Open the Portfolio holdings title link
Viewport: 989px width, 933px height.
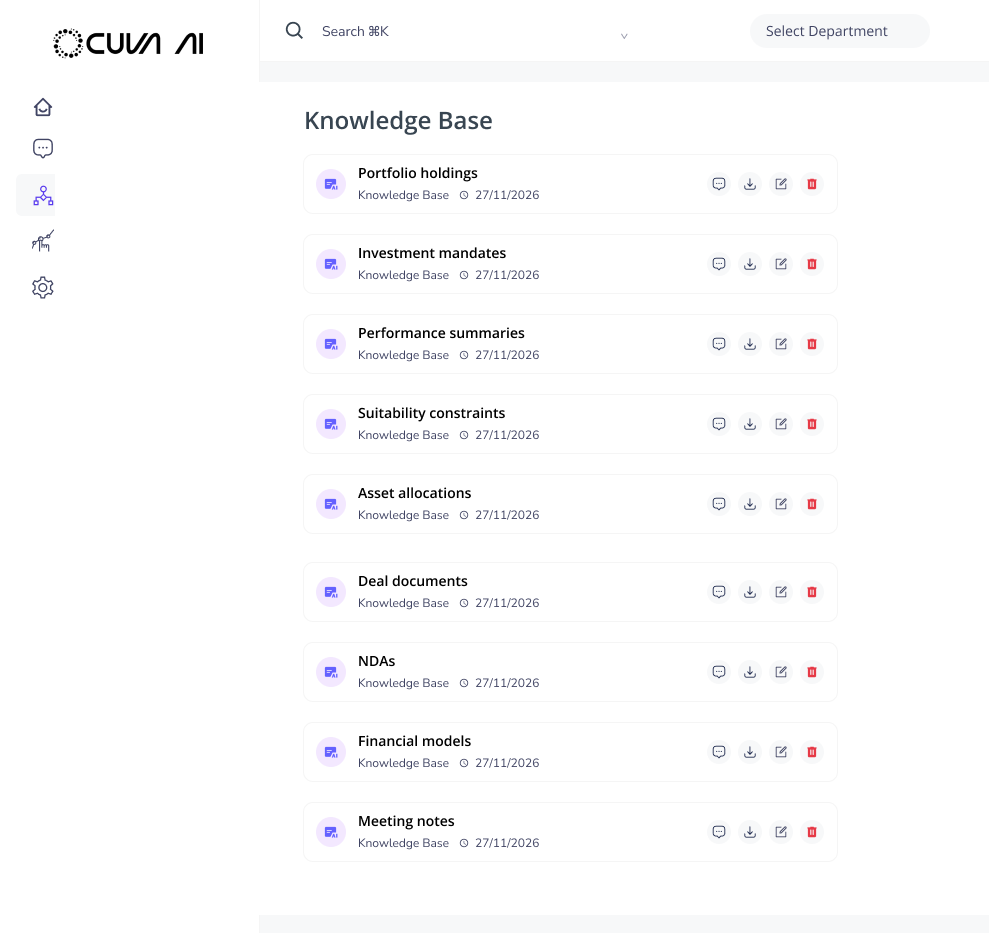pos(418,173)
